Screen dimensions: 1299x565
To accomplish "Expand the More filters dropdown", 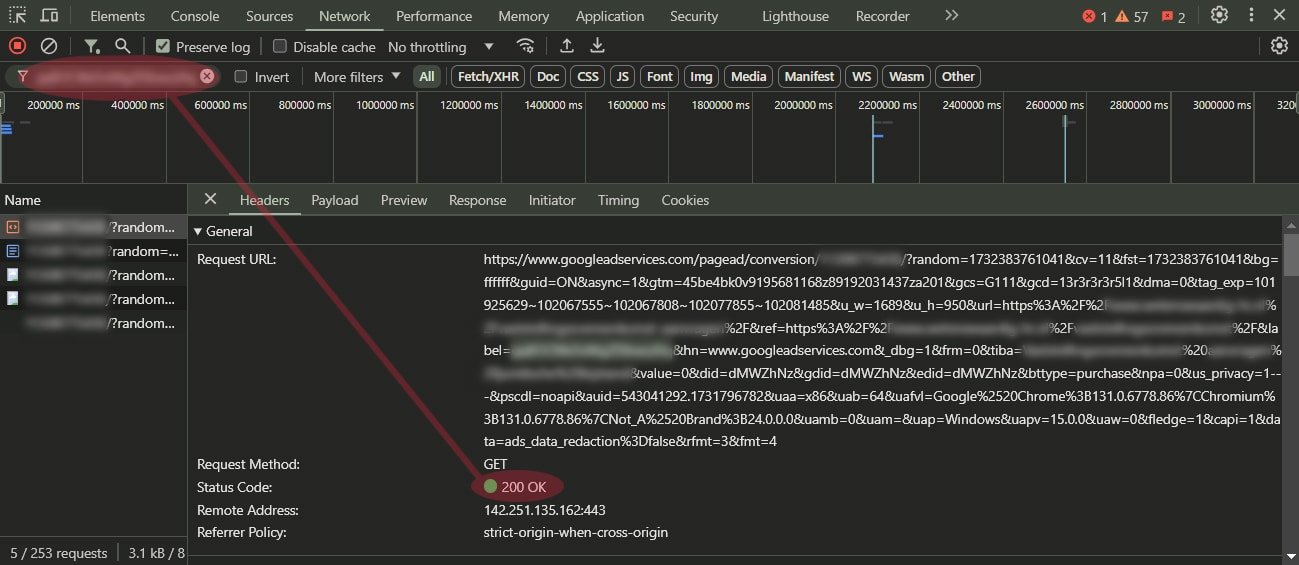I will 357,77.
